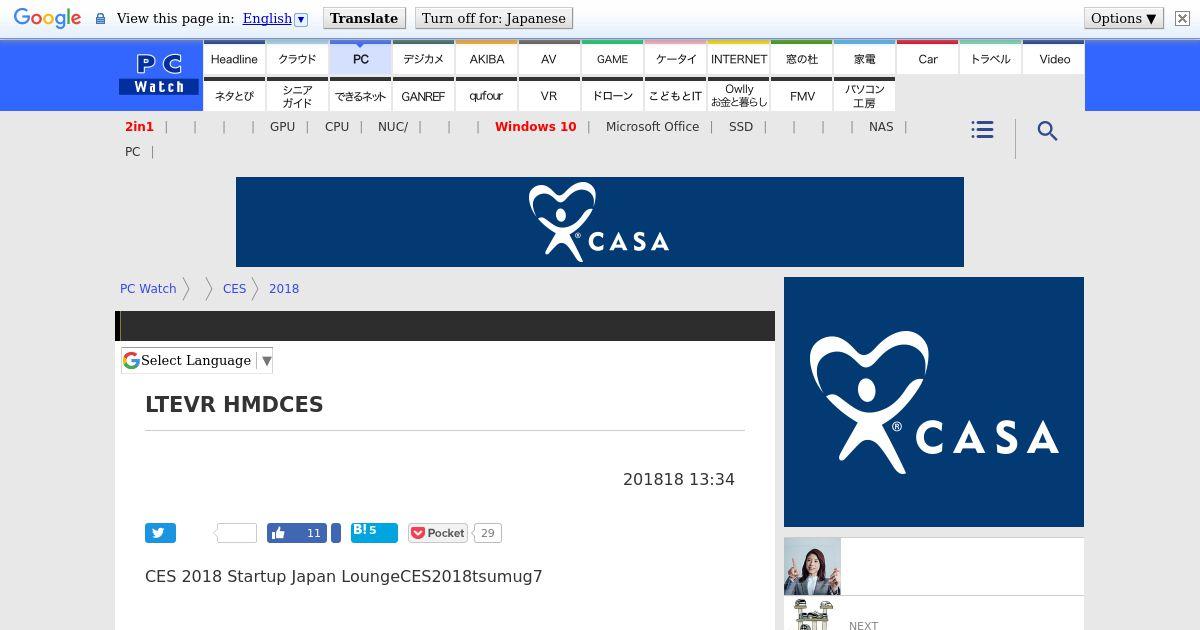Open the 家電 tab

pyautogui.click(x=864, y=58)
